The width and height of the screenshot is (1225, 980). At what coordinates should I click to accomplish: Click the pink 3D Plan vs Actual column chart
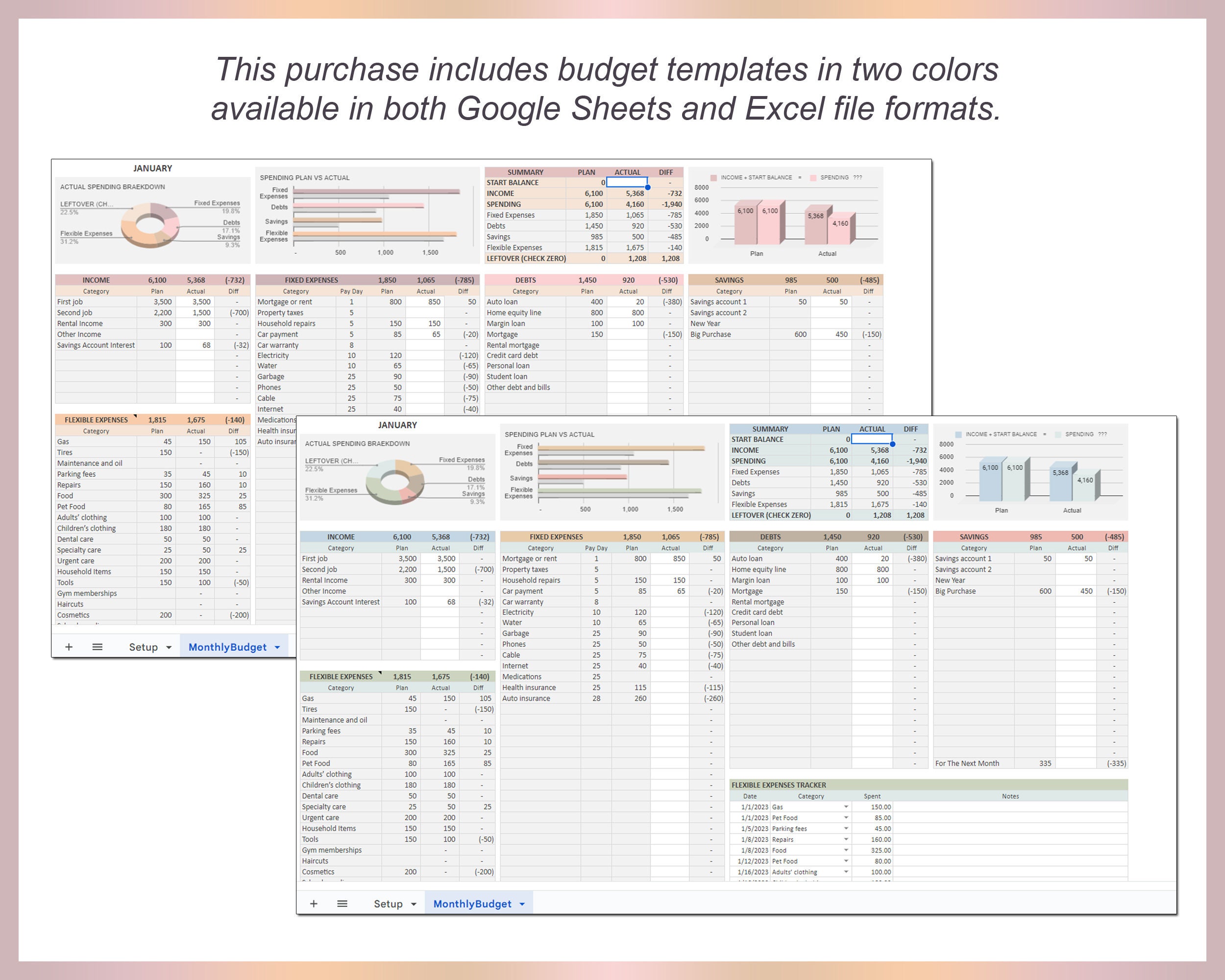[785, 215]
